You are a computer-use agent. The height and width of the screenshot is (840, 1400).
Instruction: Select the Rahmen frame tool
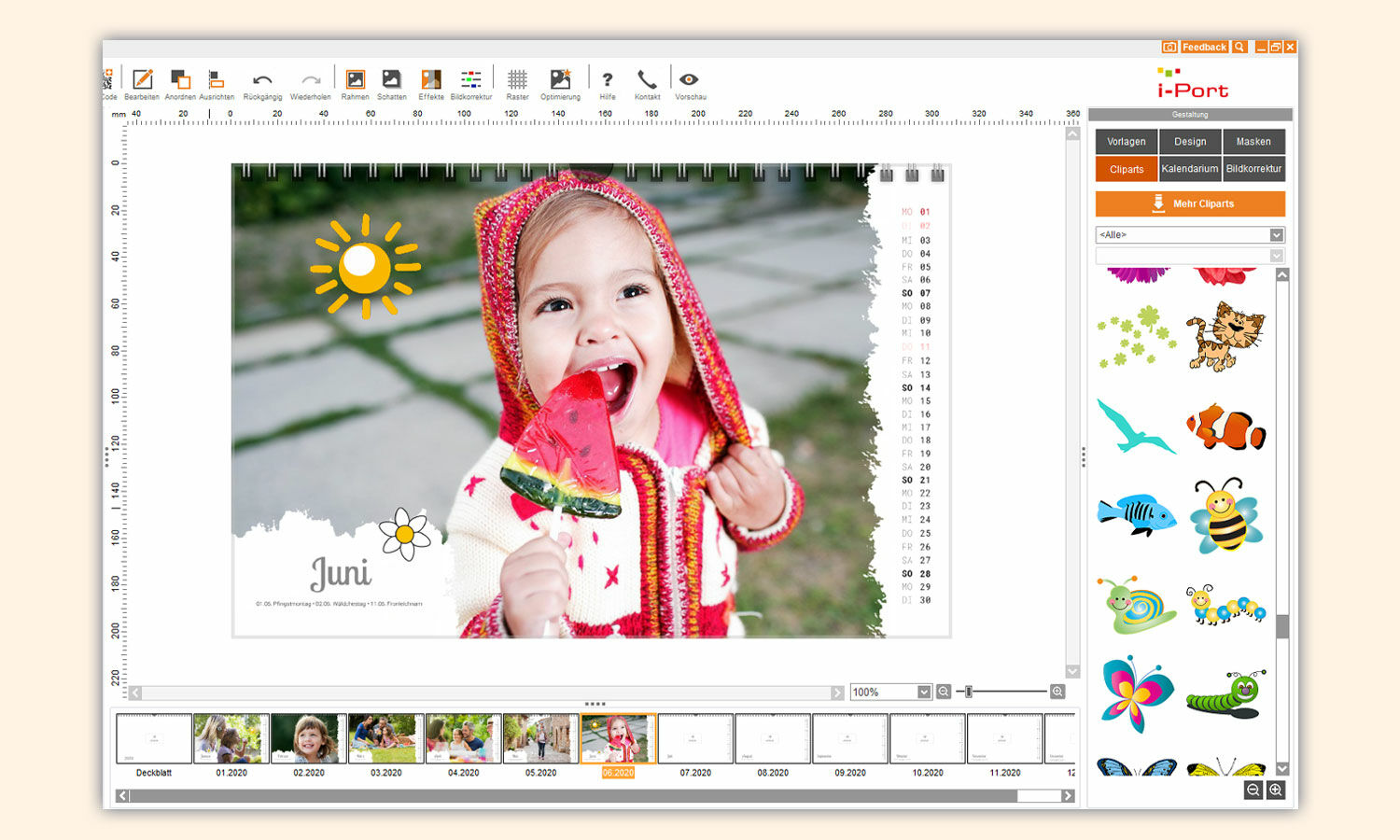click(355, 81)
